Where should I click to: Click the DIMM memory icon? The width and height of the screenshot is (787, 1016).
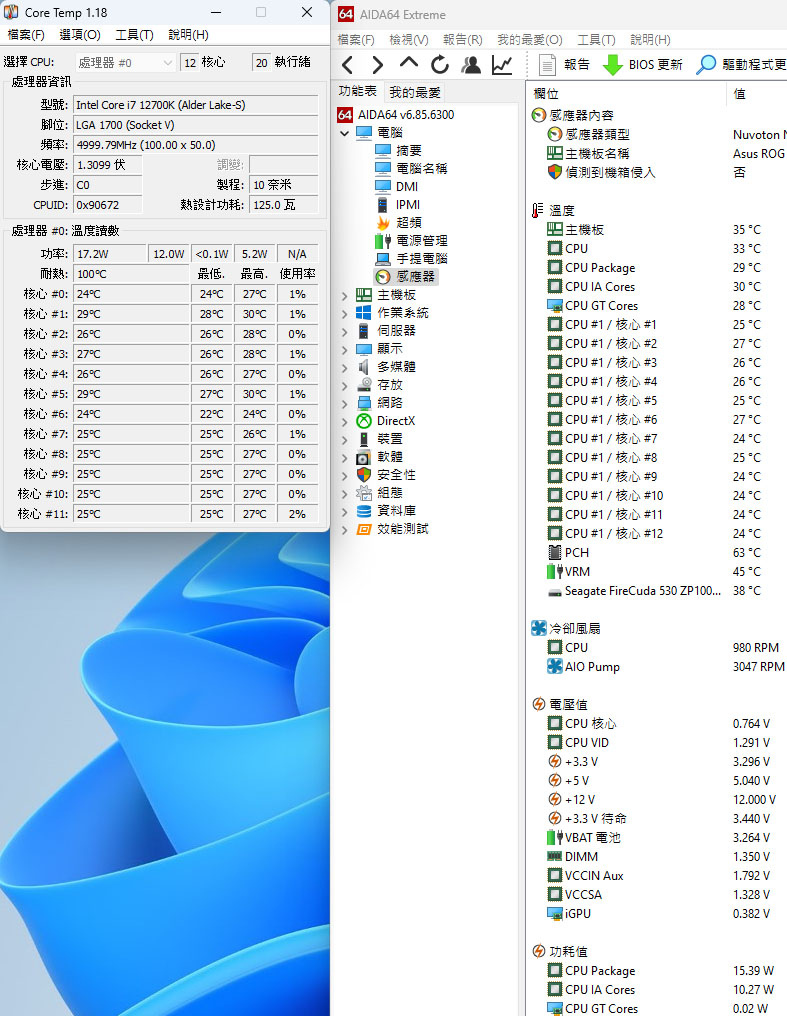(554, 857)
